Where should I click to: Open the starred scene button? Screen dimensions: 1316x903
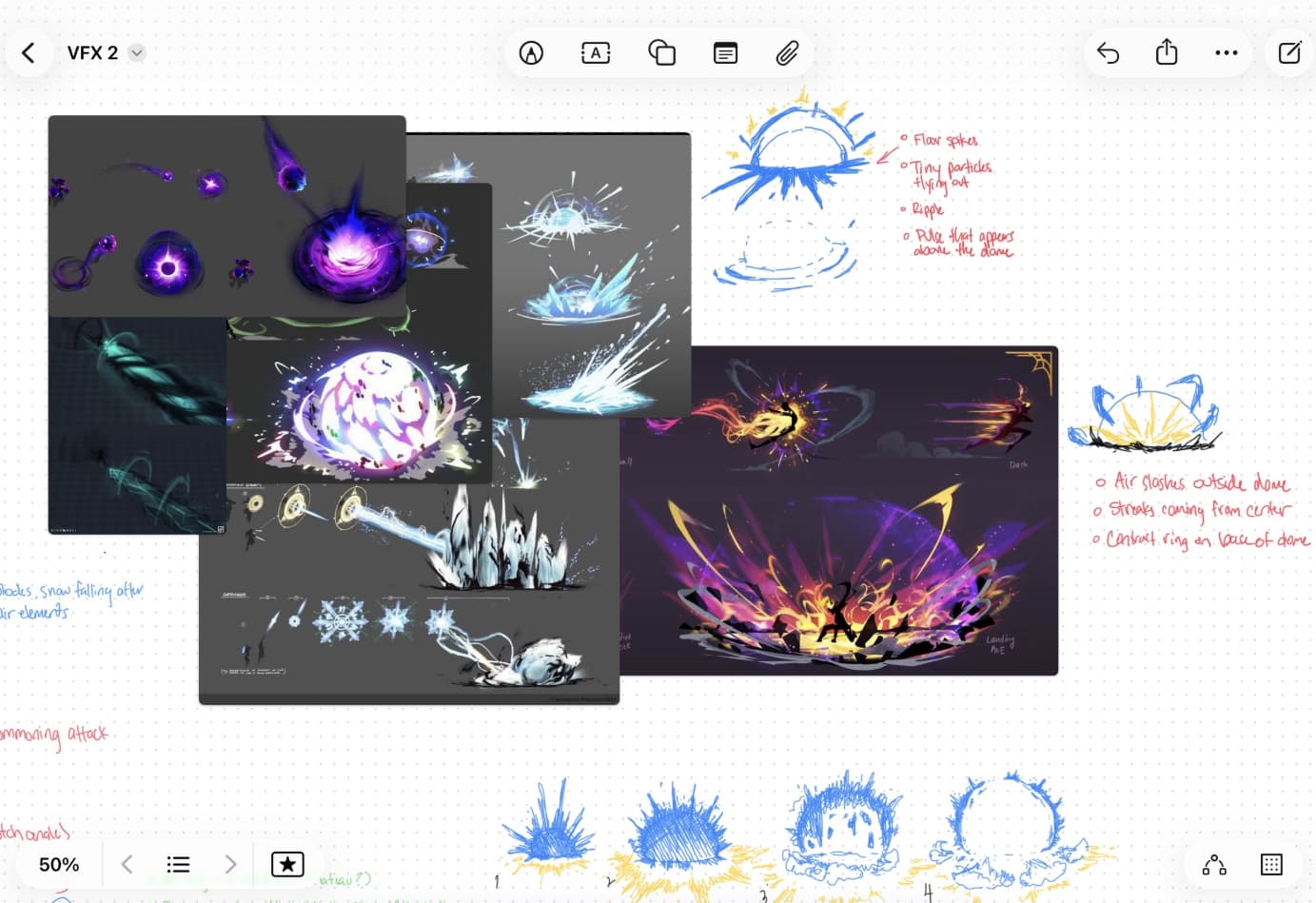287,864
